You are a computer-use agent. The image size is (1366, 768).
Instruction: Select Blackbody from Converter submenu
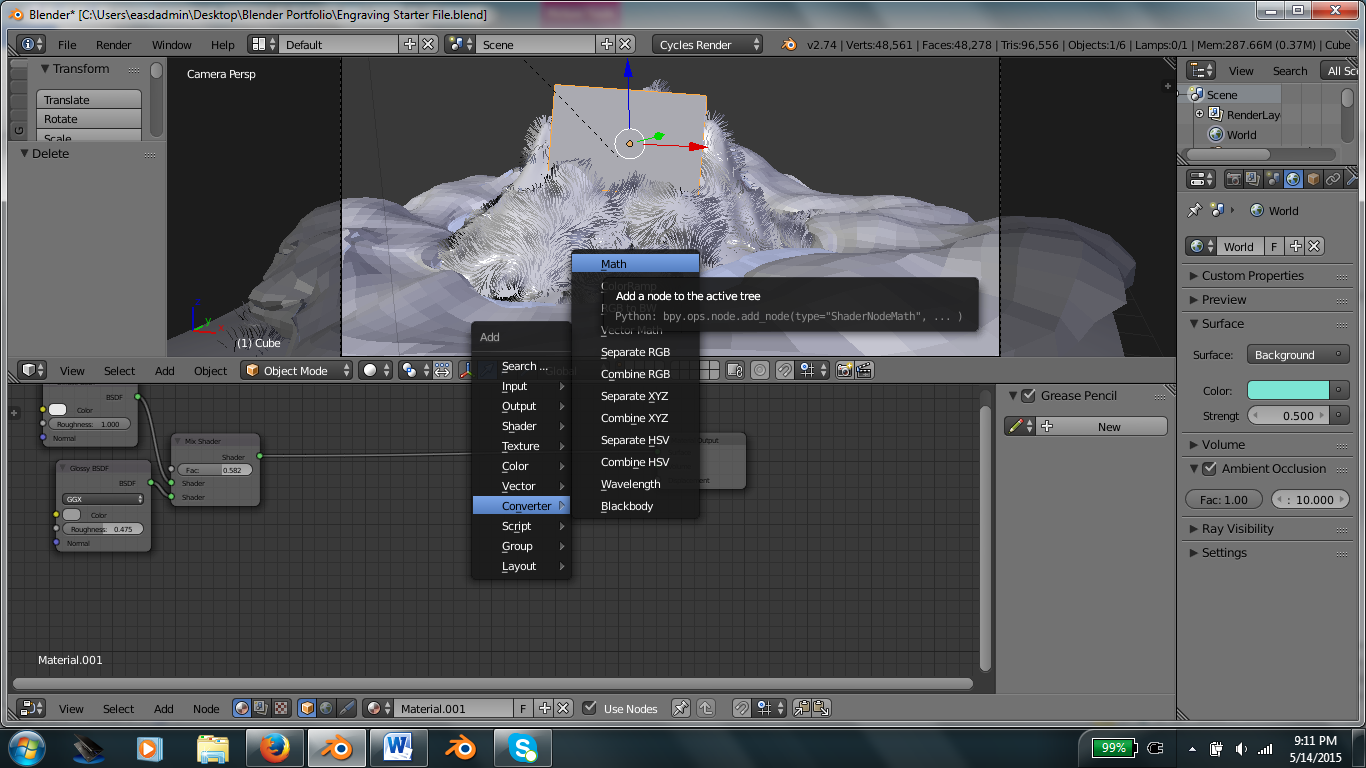pos(635,506)
